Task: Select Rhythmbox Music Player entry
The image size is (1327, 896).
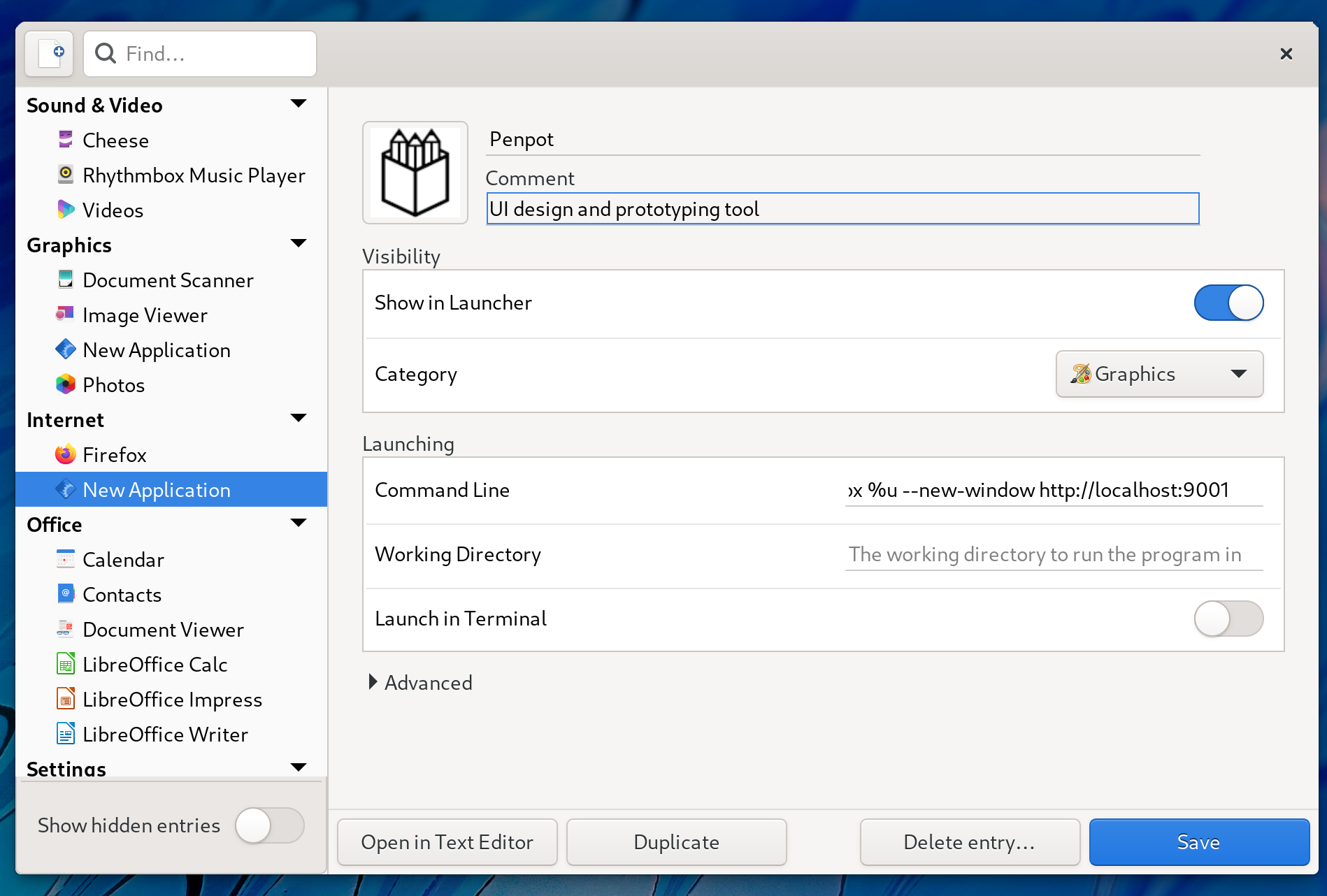Action: 171,175
